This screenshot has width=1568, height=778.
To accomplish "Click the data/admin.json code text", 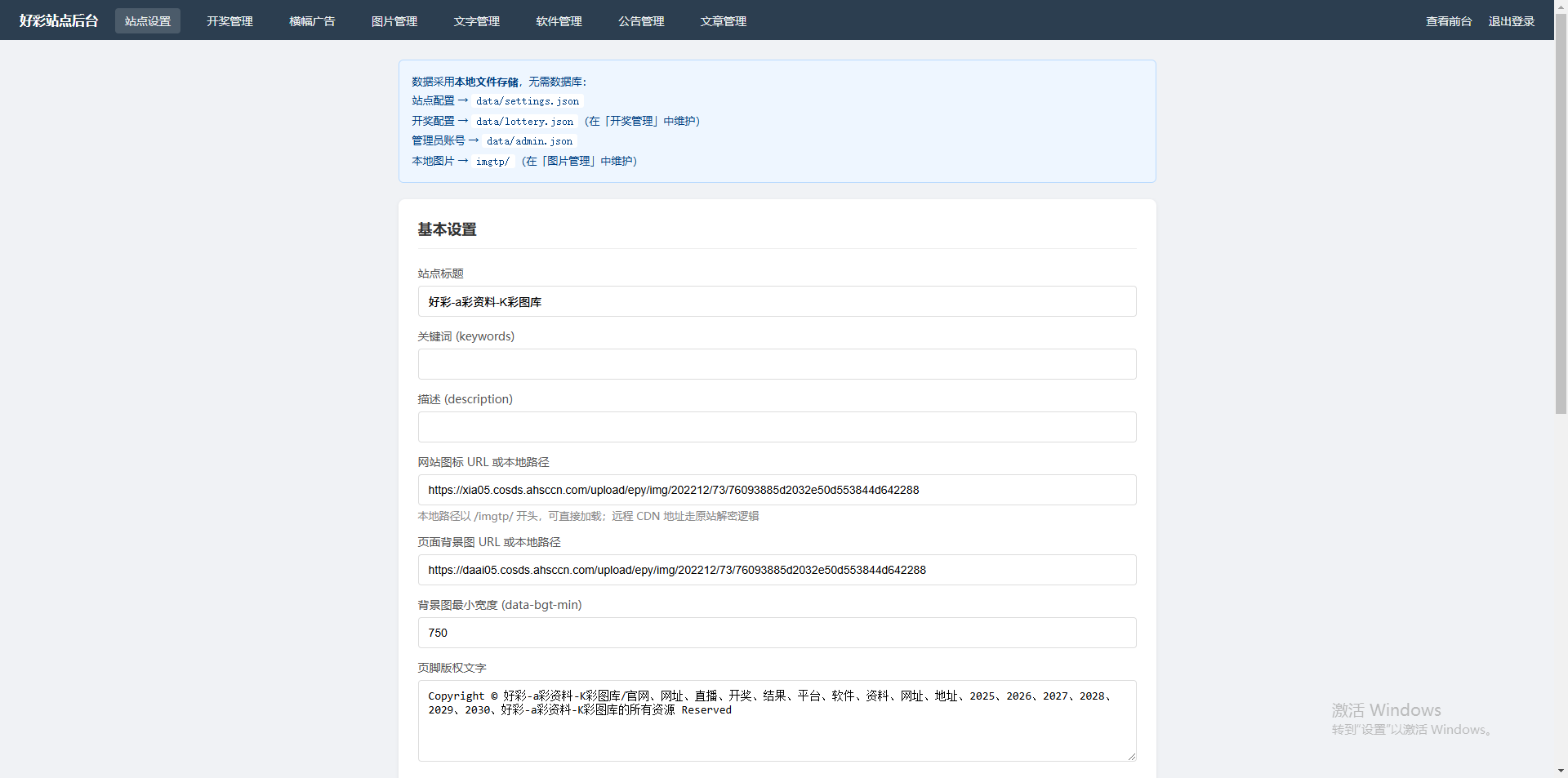I will [x=530, y=141].
